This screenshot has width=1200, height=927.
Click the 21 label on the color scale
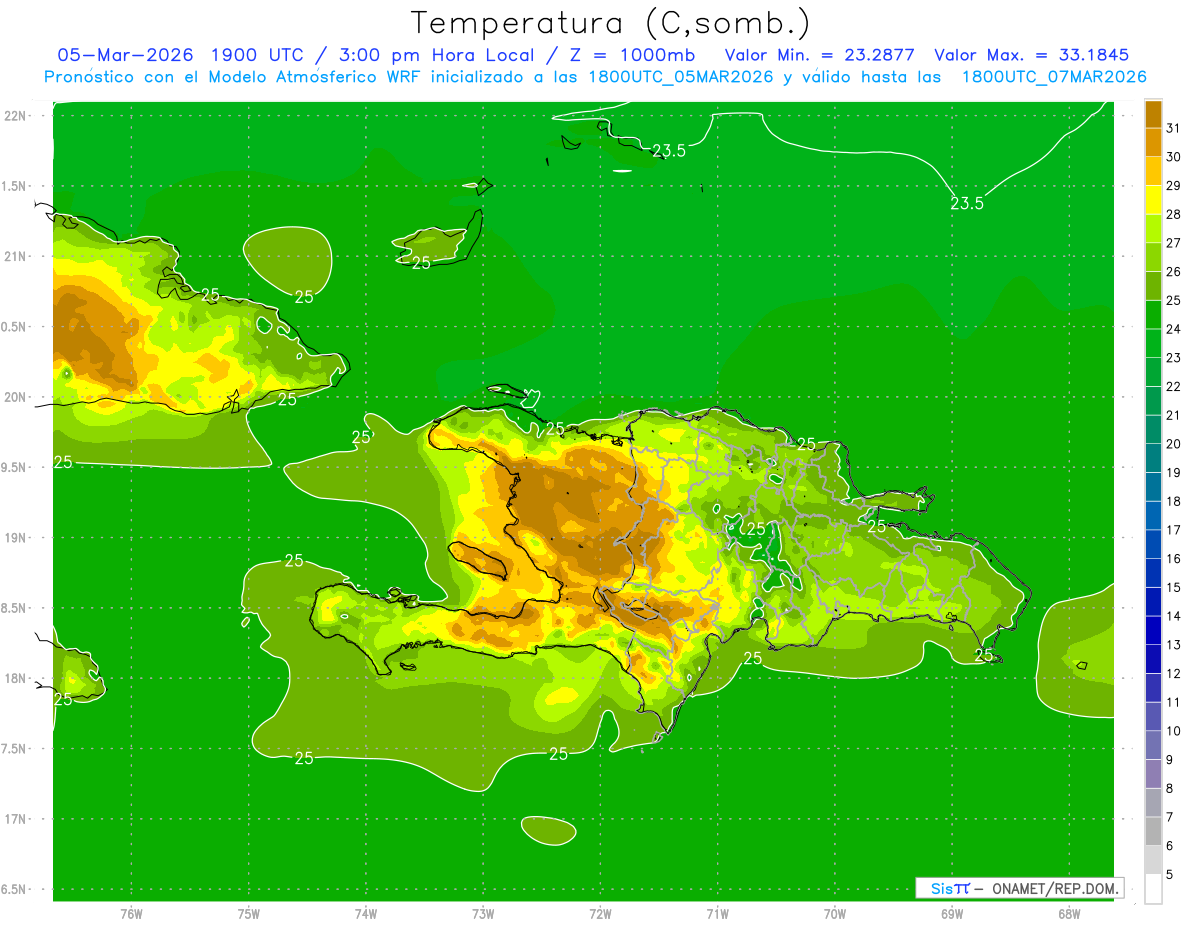click(x=1173, y=415)
